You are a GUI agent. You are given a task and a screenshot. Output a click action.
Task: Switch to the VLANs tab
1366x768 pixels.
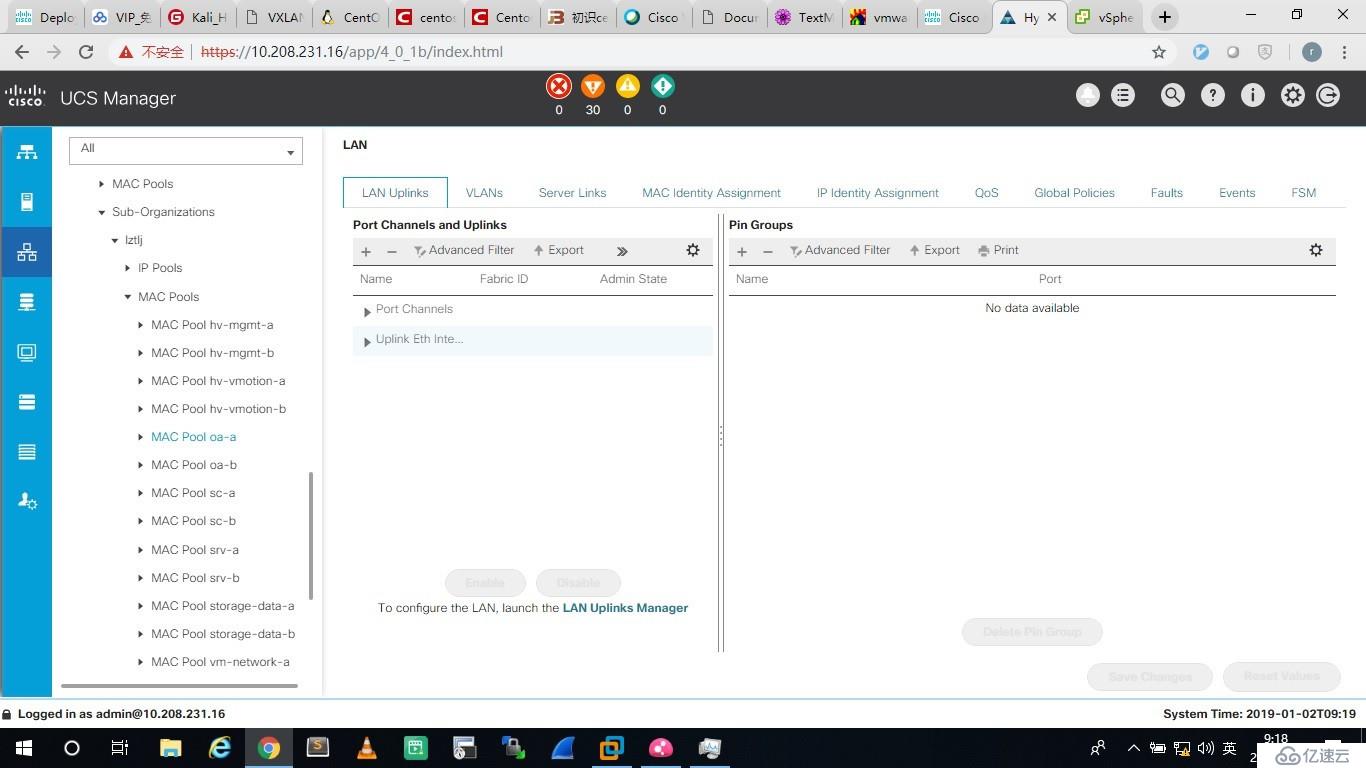(484, 193)
